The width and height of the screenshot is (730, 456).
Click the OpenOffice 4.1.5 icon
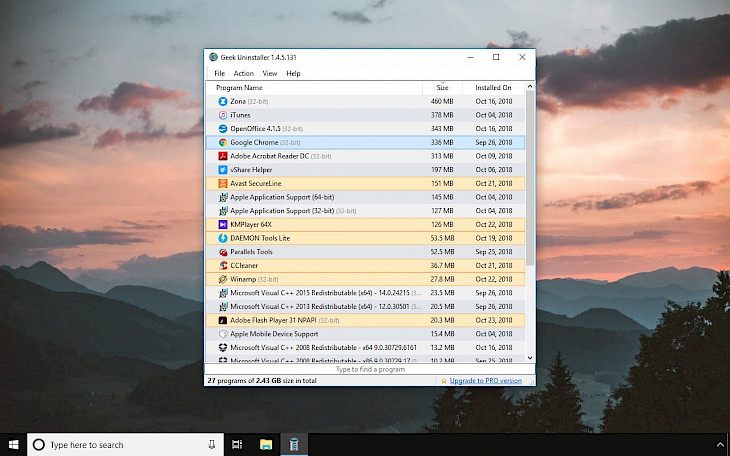223,129
